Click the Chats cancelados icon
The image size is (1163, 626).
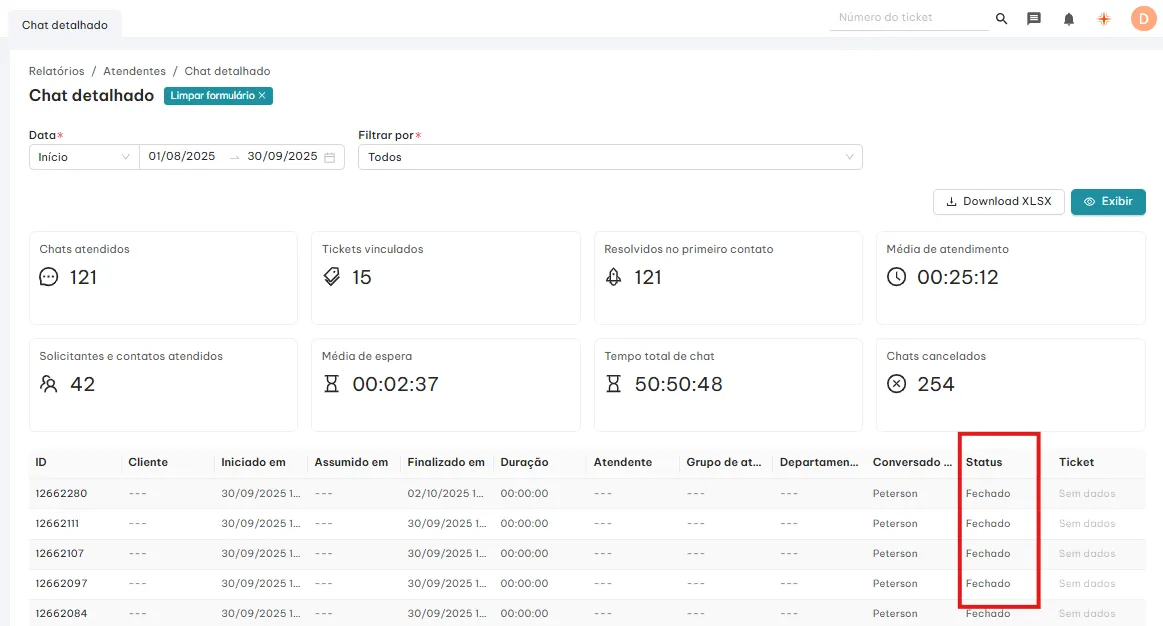(x=897, y=384)
